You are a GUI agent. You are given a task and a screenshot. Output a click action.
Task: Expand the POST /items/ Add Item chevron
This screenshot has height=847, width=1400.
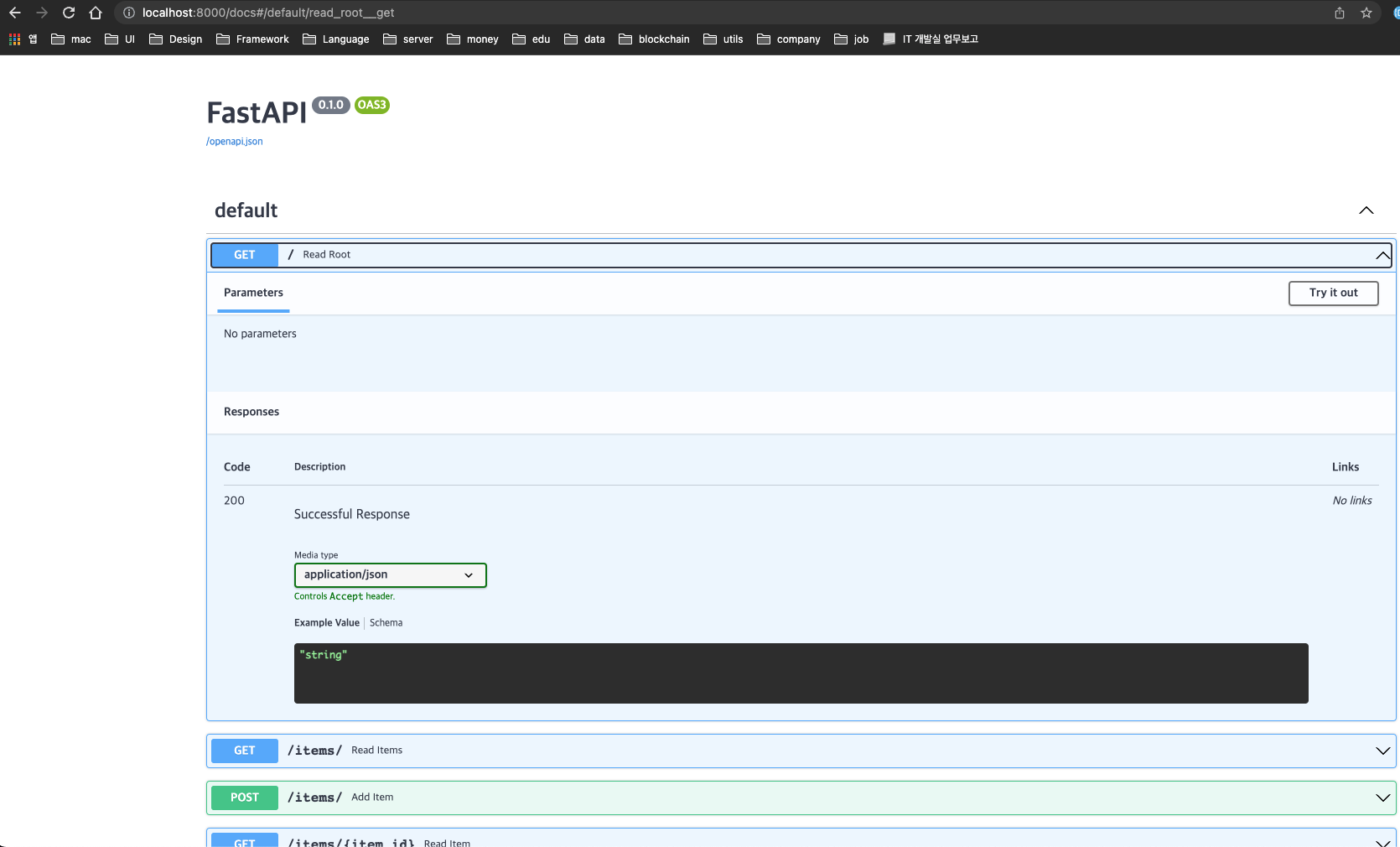click(1382, 798)
